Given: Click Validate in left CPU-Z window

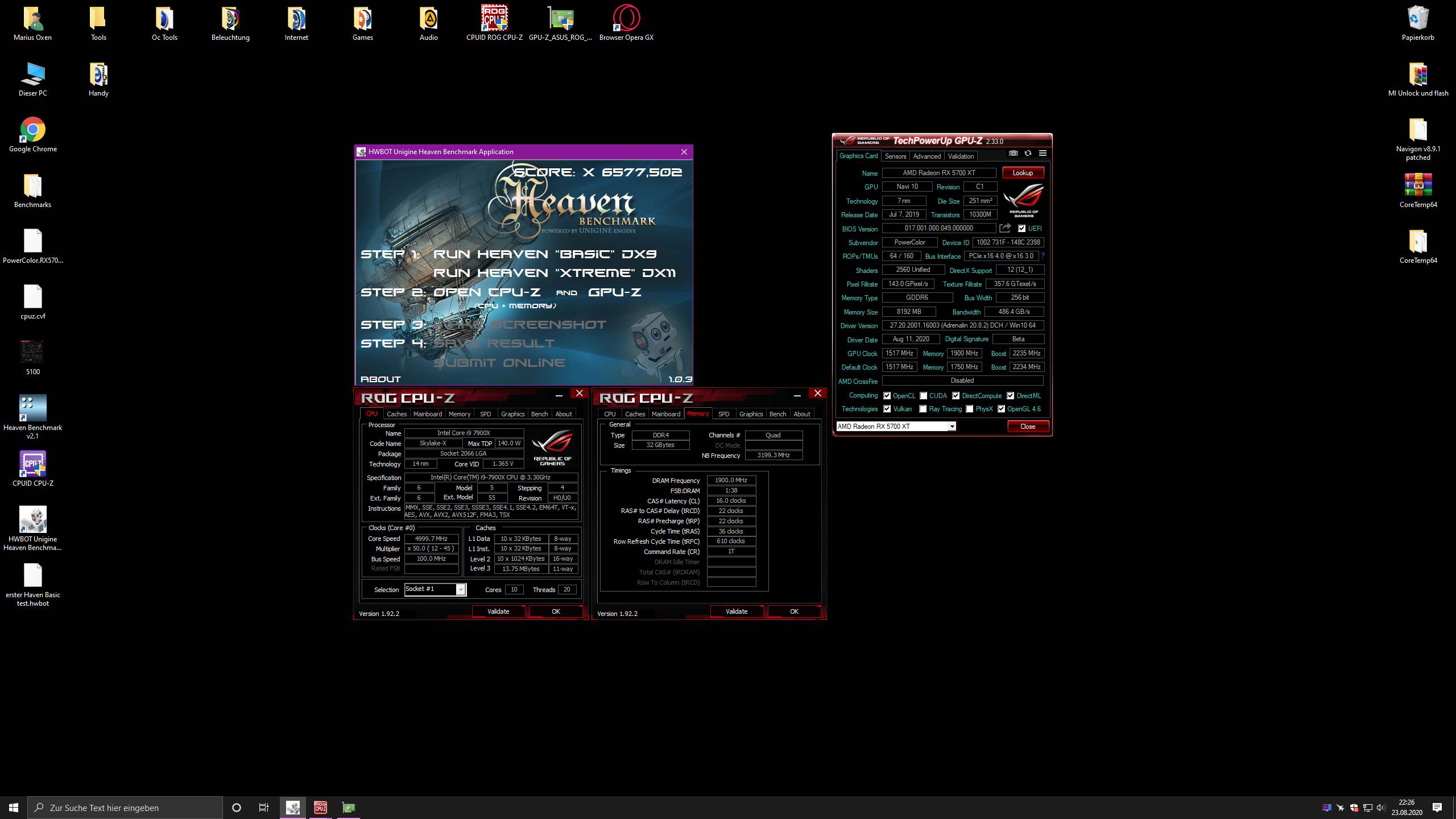Looking at the screenshot, I should (498, 611).
